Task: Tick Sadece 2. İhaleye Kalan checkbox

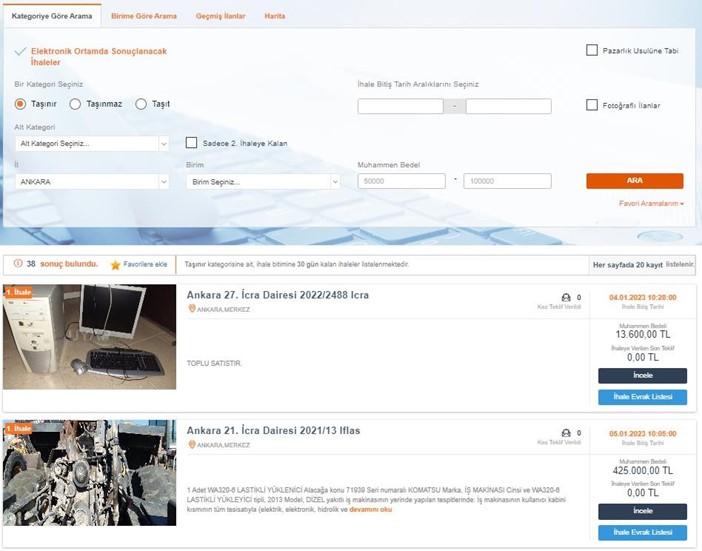Action: 192,143
